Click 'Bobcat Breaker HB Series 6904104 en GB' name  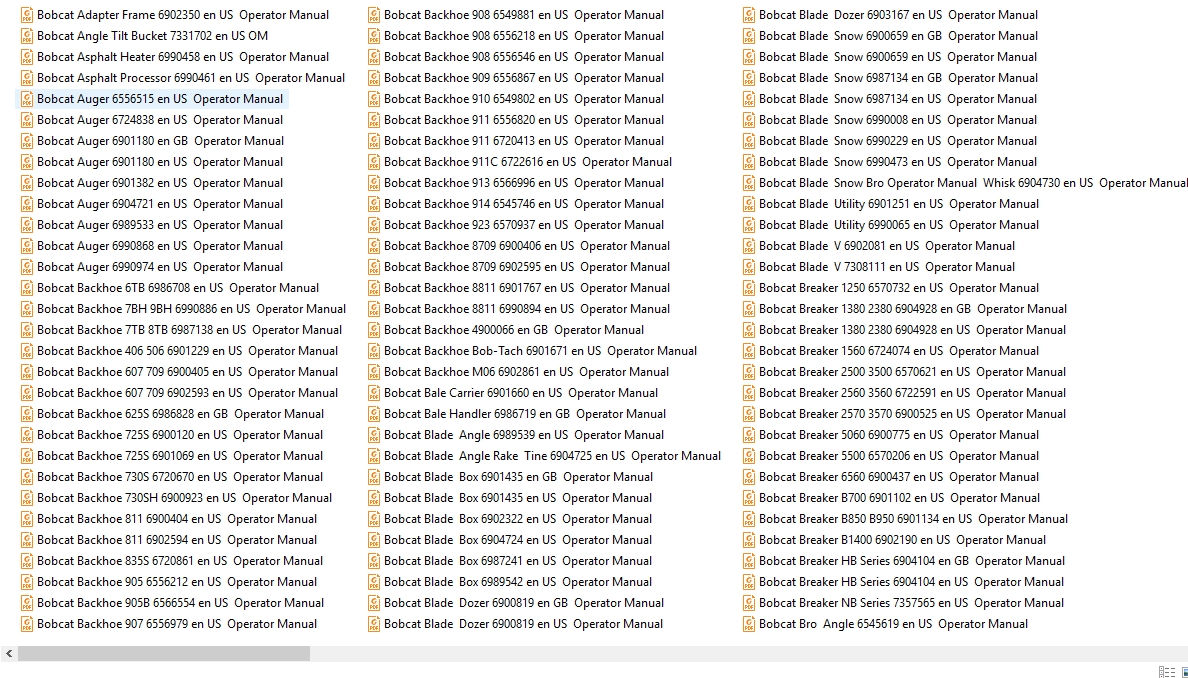(912, 561)
